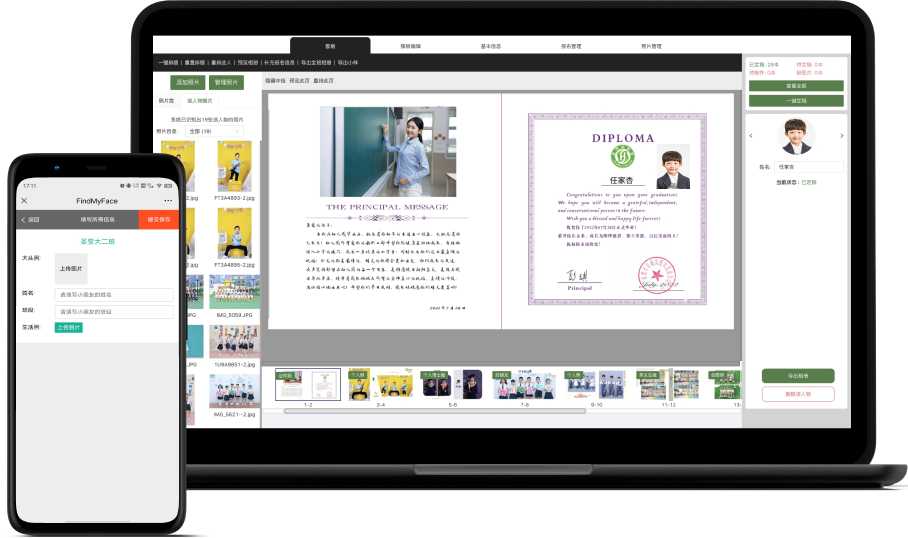The width and height of the screenshot is (908, 538).
Task: Switch to the 模板编辑 tab
Action: 411,46
